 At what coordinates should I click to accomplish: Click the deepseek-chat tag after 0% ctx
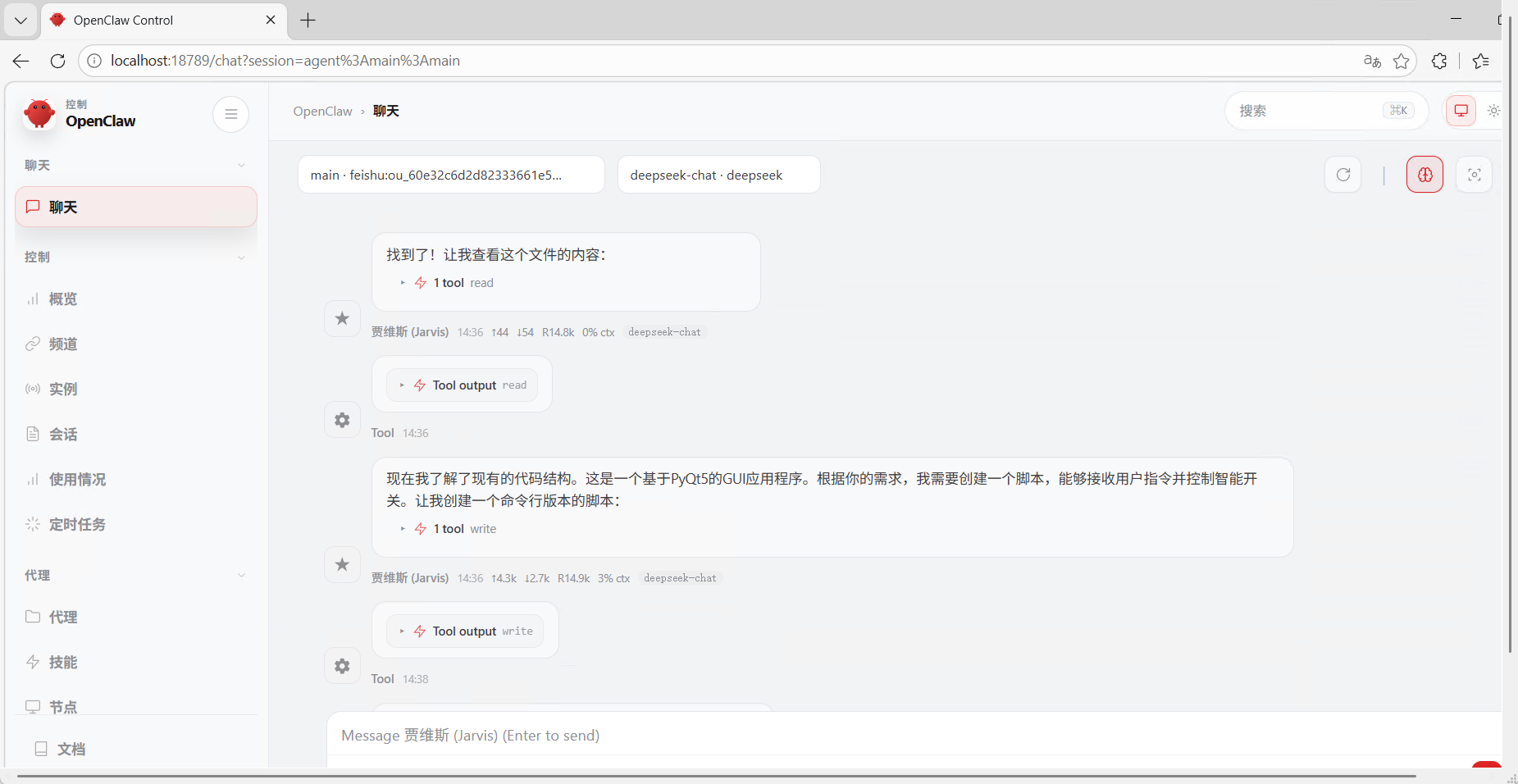(664, 332)
